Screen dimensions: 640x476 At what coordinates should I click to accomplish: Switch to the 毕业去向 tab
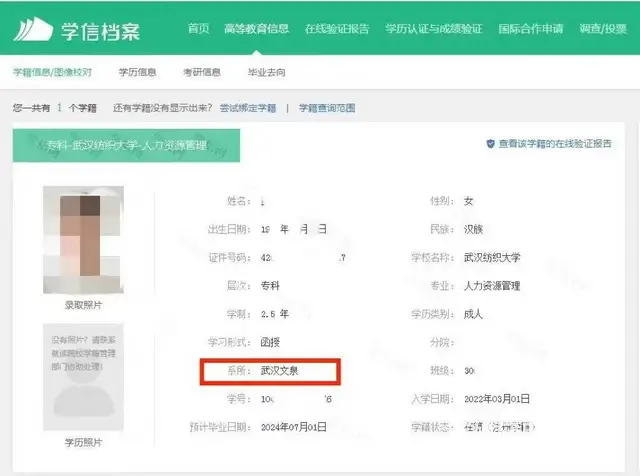[x=267, y=72]
